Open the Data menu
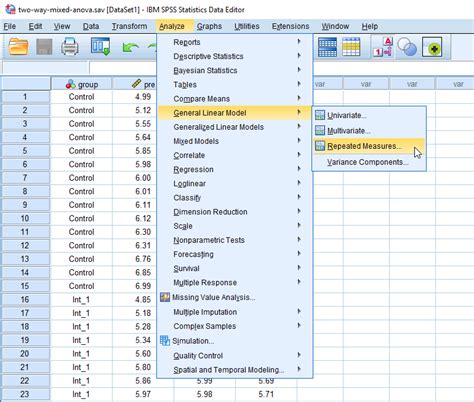Image resolution: width=474 pixels, height=402 pixels. click(91, 26)
